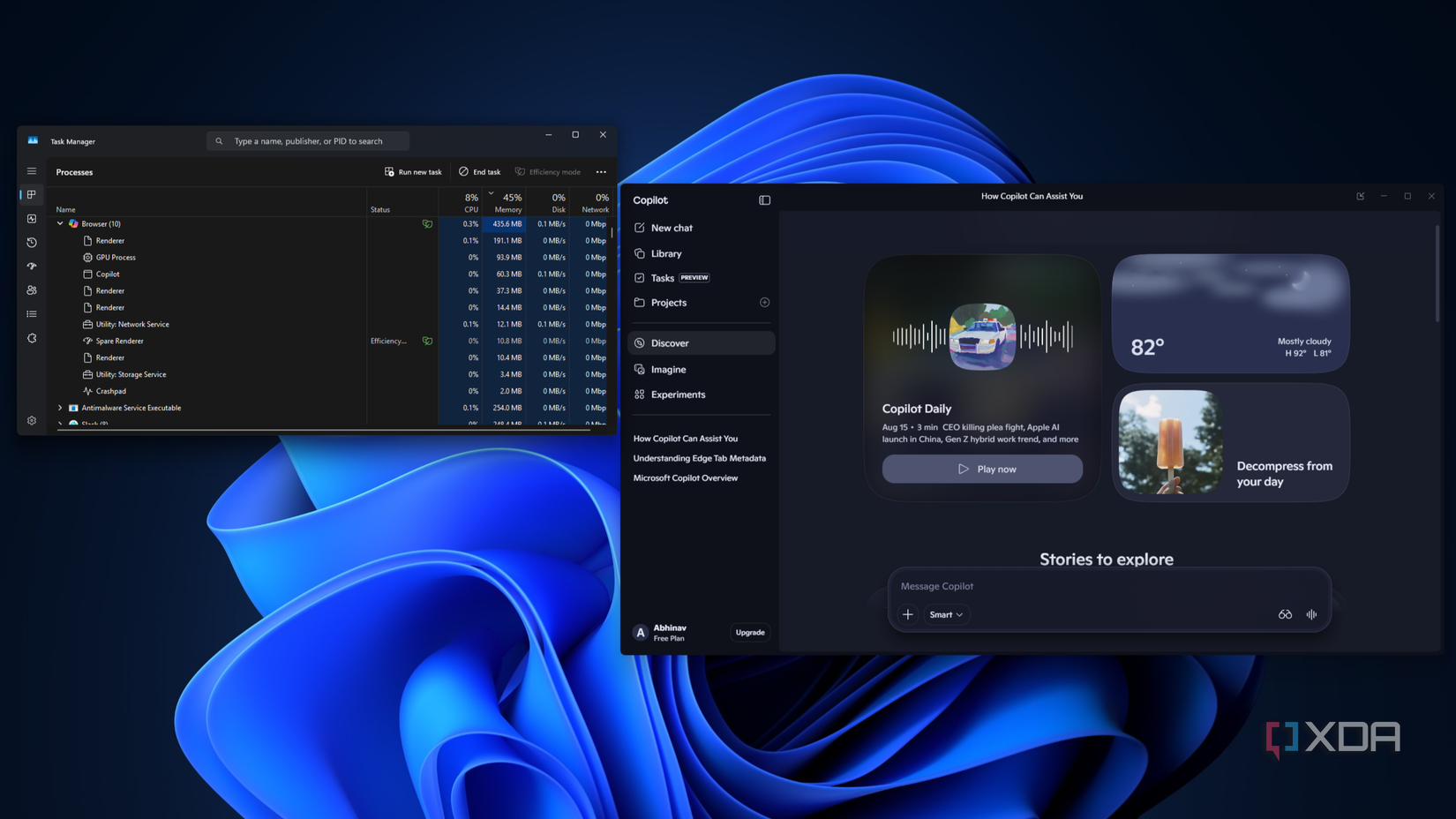
Task: Play the Copilot Daily with Play now
Action: click(x=982, y=469)
